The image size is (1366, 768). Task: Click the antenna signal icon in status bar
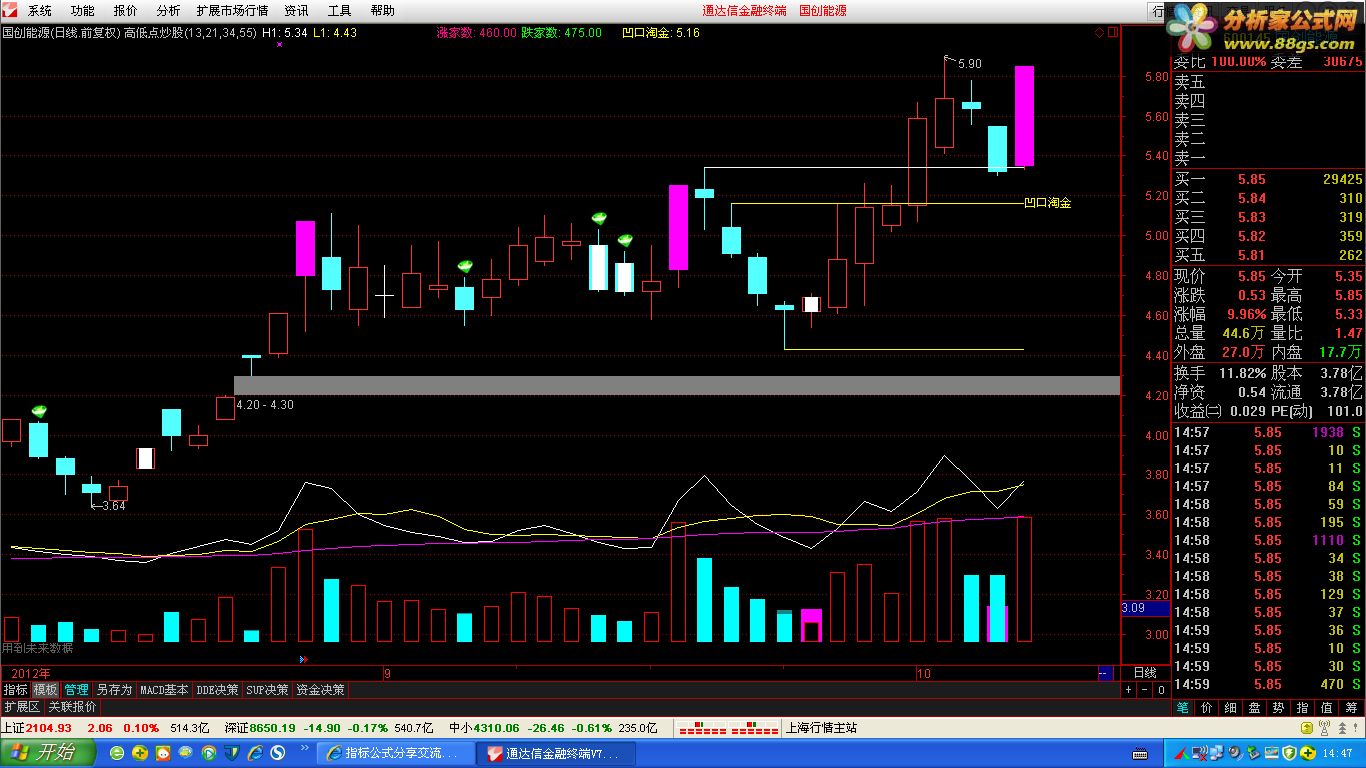[x=1324, y=727]
